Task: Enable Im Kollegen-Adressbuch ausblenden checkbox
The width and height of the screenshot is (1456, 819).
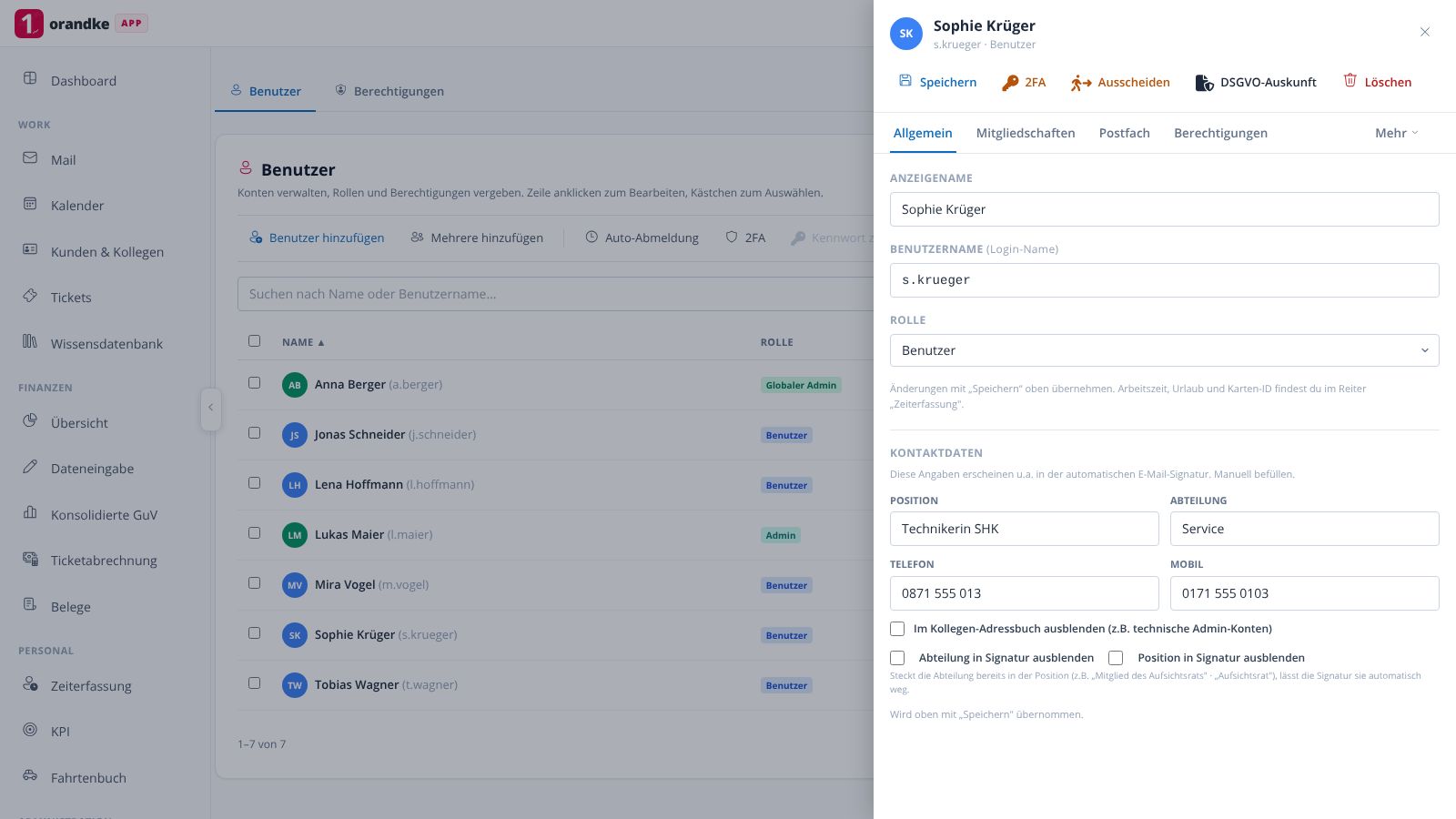Action: [897, 629]
